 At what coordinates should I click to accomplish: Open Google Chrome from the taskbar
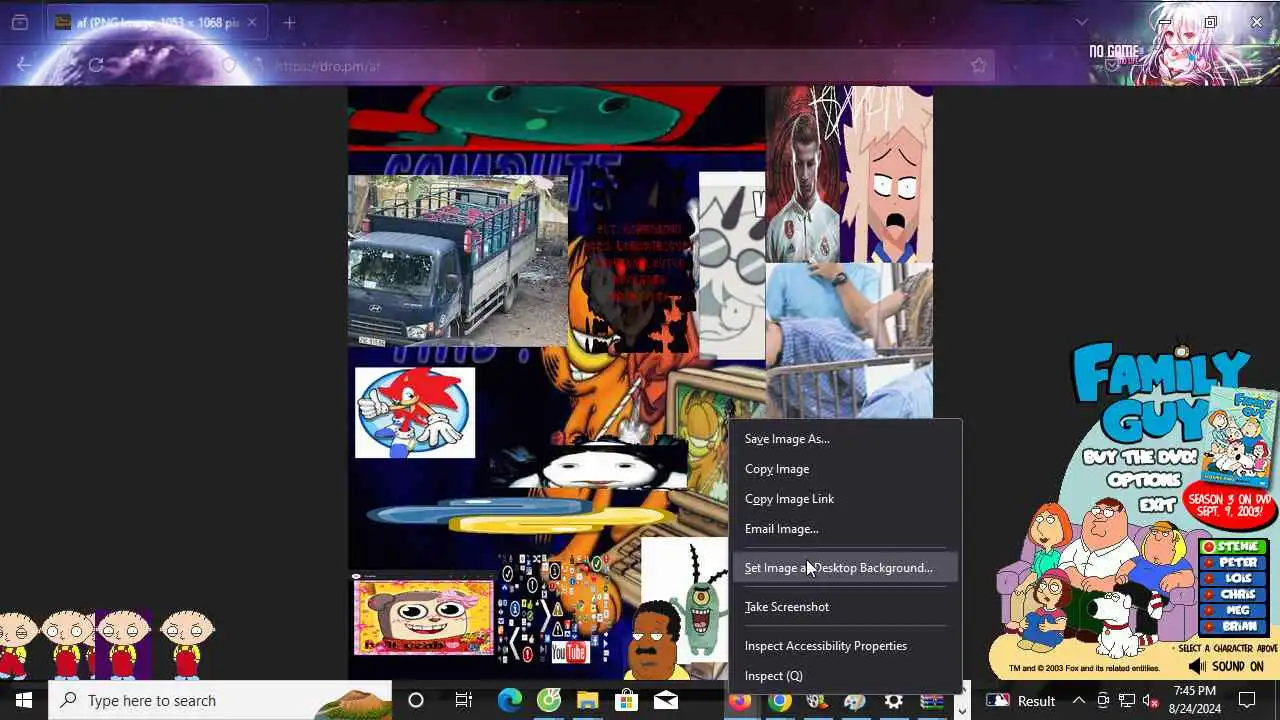pos(779,701)
